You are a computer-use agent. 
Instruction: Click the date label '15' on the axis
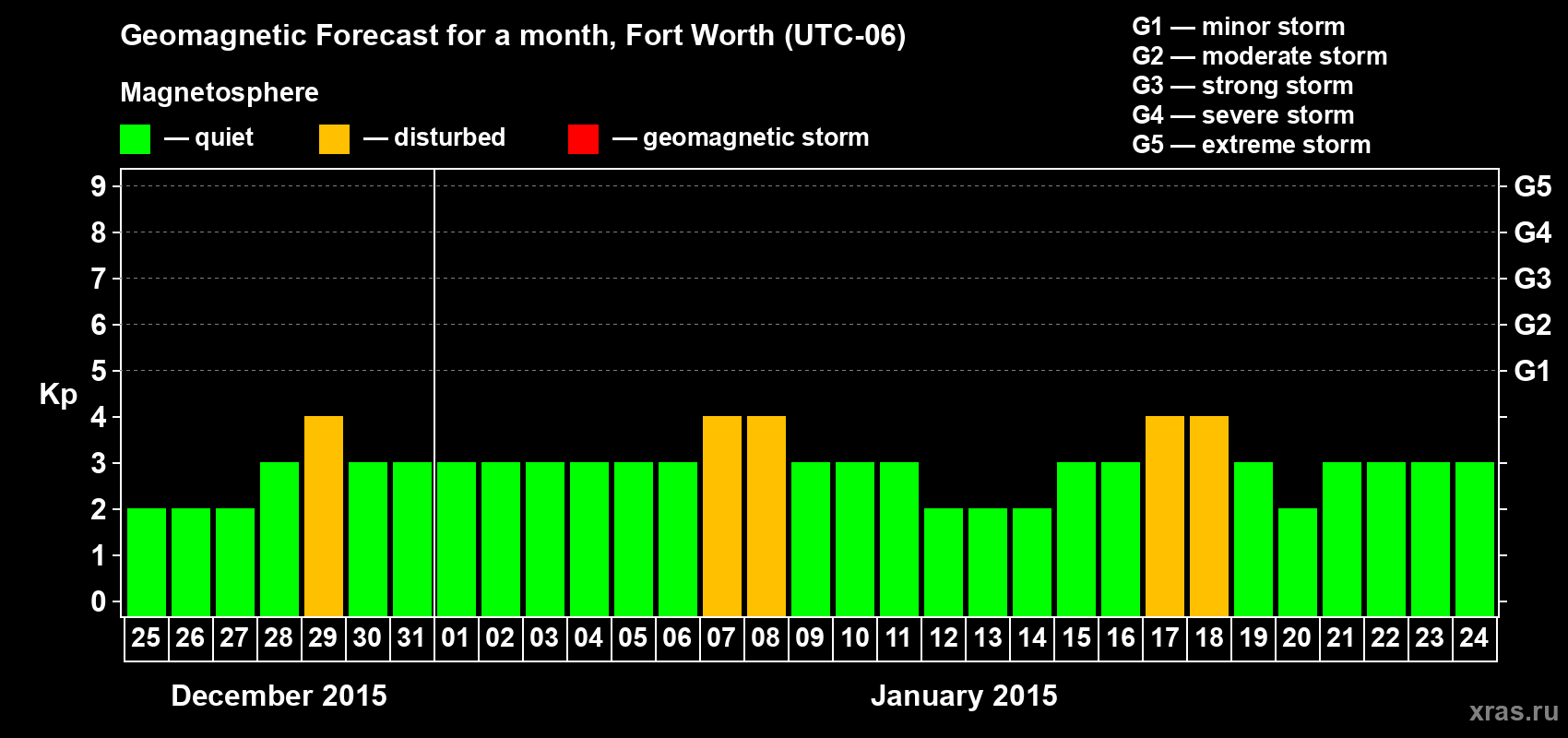tap(1075, 637)
